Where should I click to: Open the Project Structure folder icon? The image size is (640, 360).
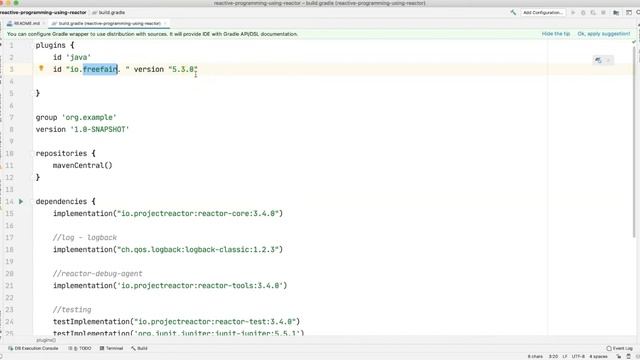click(616, 13)
